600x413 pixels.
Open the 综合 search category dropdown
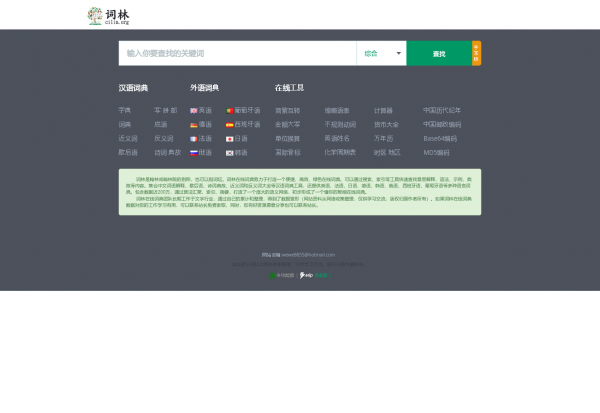tap(382, 53)
